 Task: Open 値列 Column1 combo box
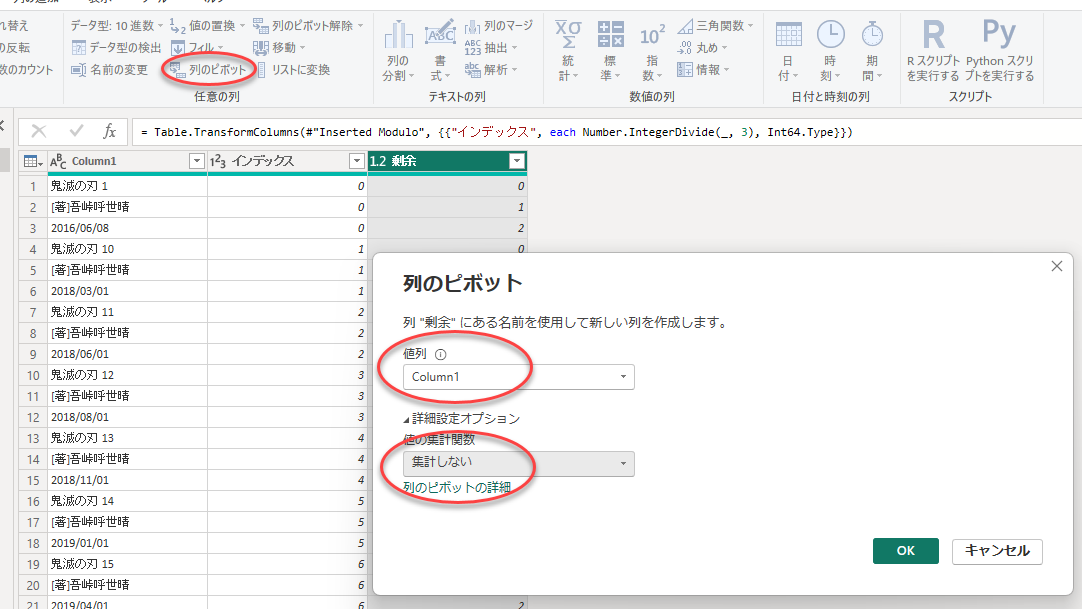(518, 377)
